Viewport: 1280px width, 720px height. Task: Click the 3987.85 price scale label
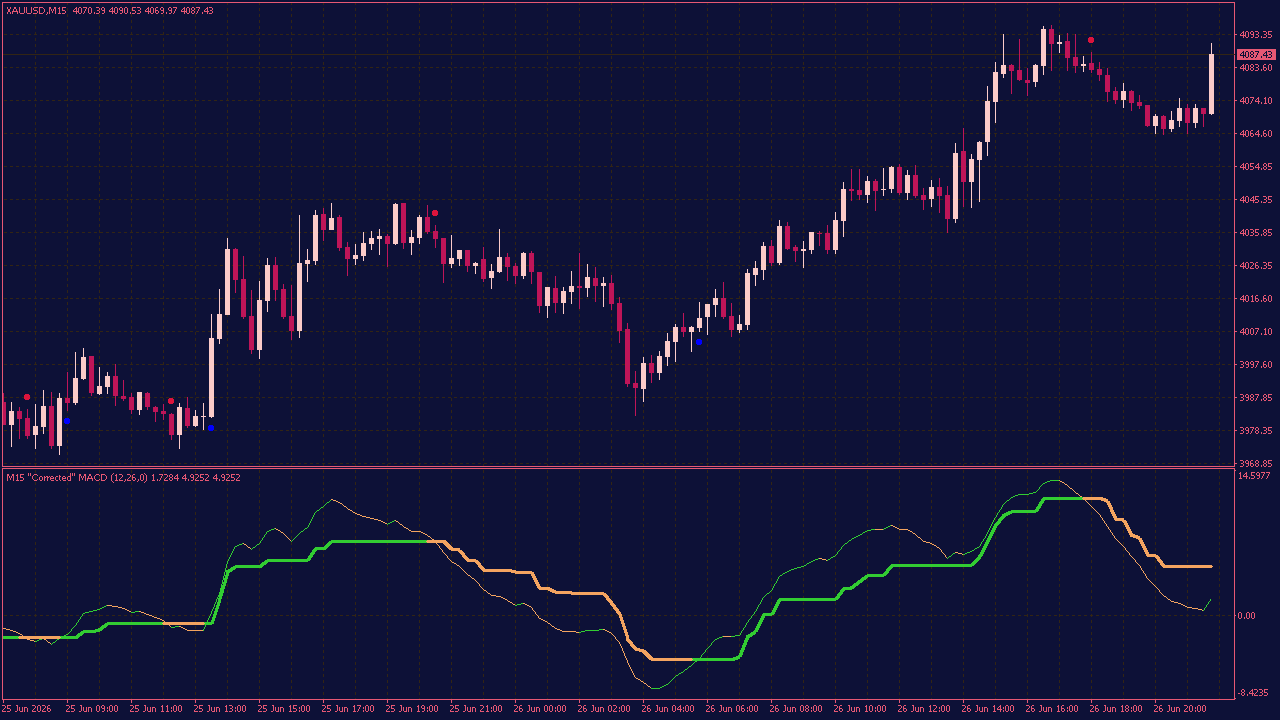tap(1255, 397)
